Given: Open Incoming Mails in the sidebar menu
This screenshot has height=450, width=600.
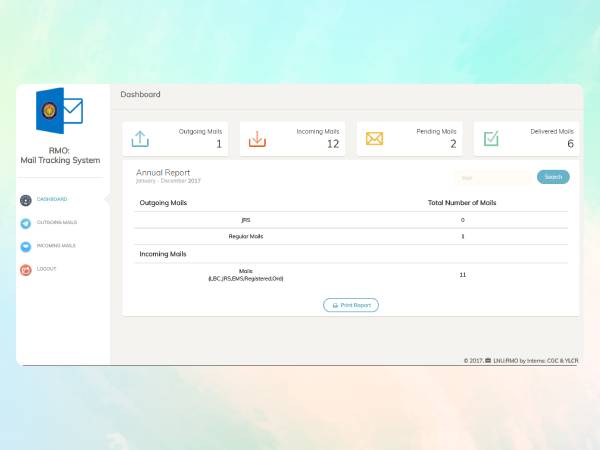Looking at the screenshot, I should click(56, 246).
